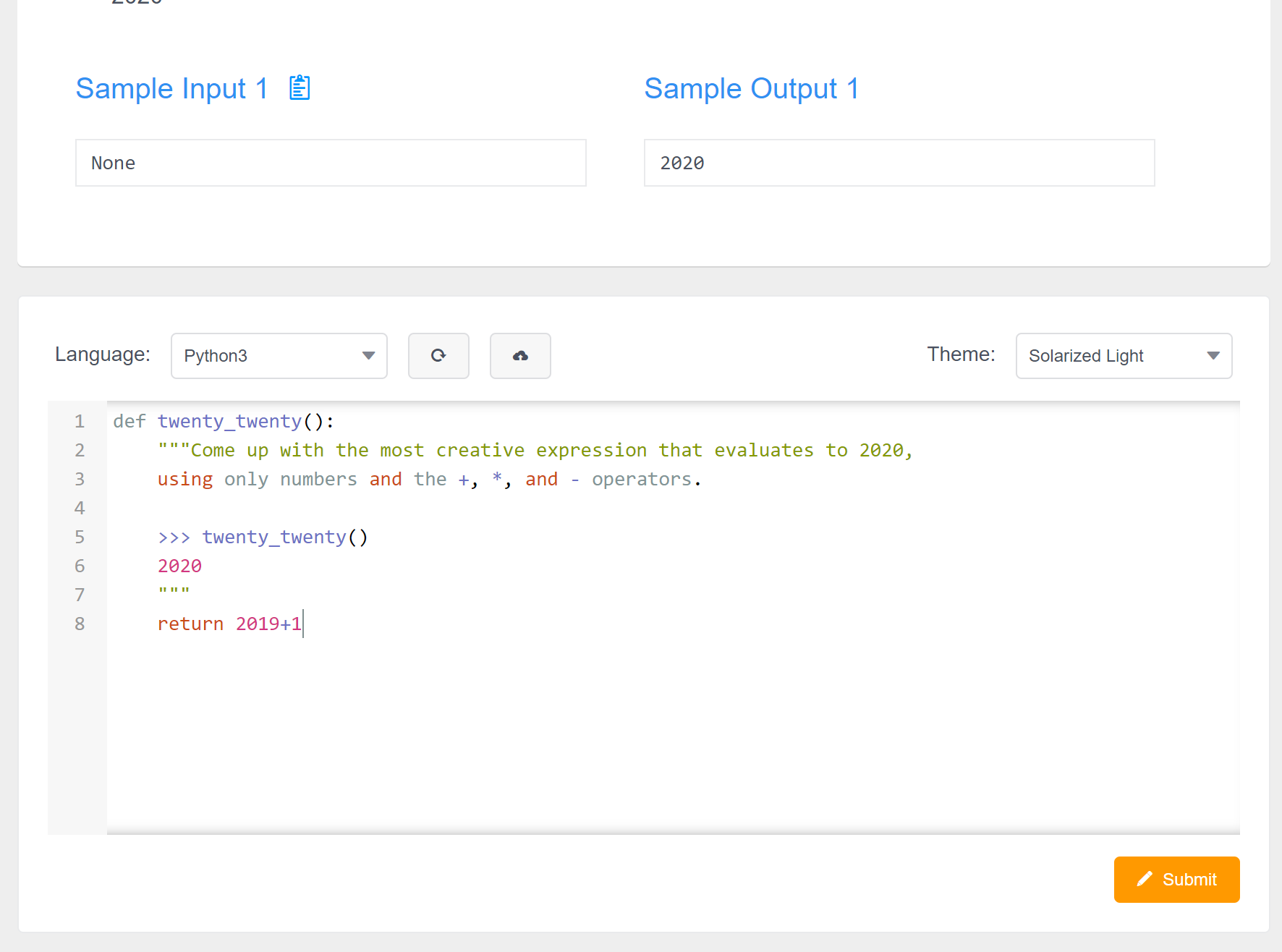Select line number 8 in the gutter
The width and height of the screenshot is (1282, 952).
(80, 624)
